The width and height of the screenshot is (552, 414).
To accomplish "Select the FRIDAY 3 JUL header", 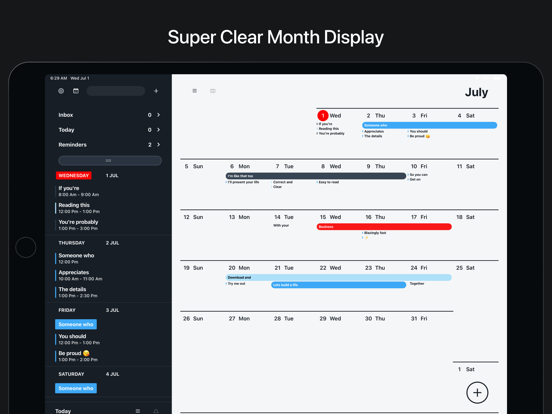I will coord(89,310).
